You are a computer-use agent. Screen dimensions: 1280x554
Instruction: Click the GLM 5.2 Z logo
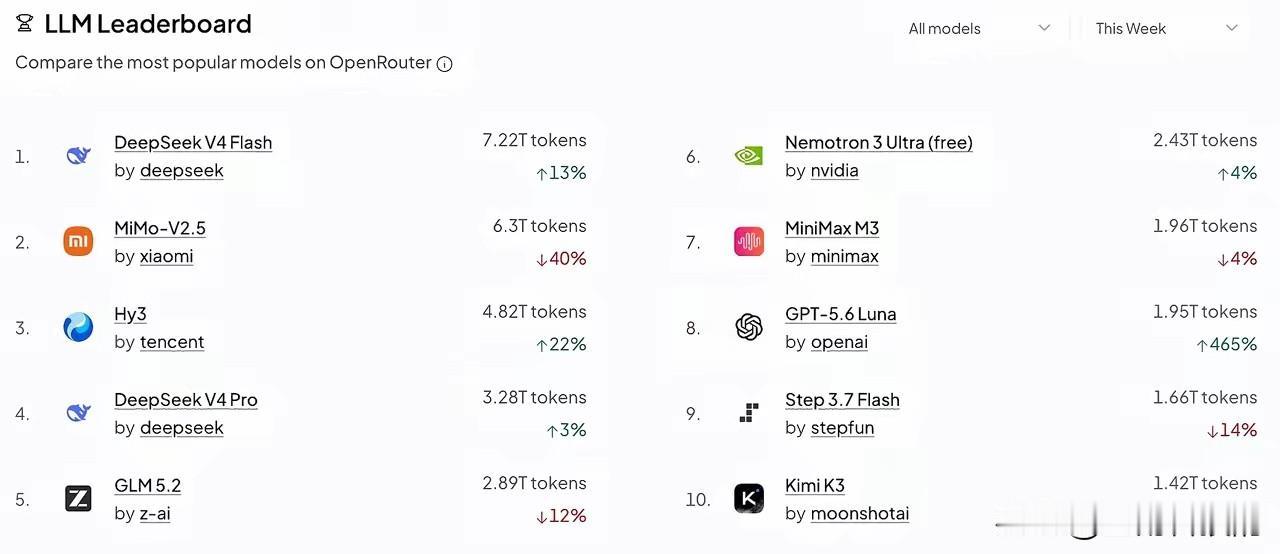tap(78, 498)
